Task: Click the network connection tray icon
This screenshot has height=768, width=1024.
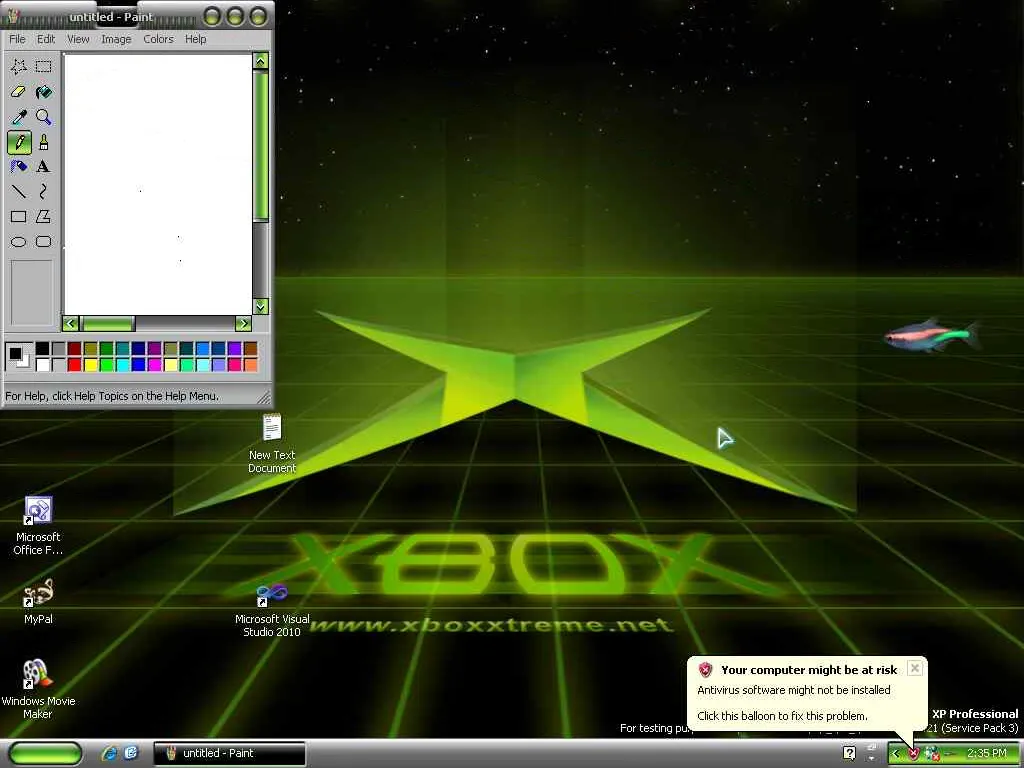Action: [932, 754]
